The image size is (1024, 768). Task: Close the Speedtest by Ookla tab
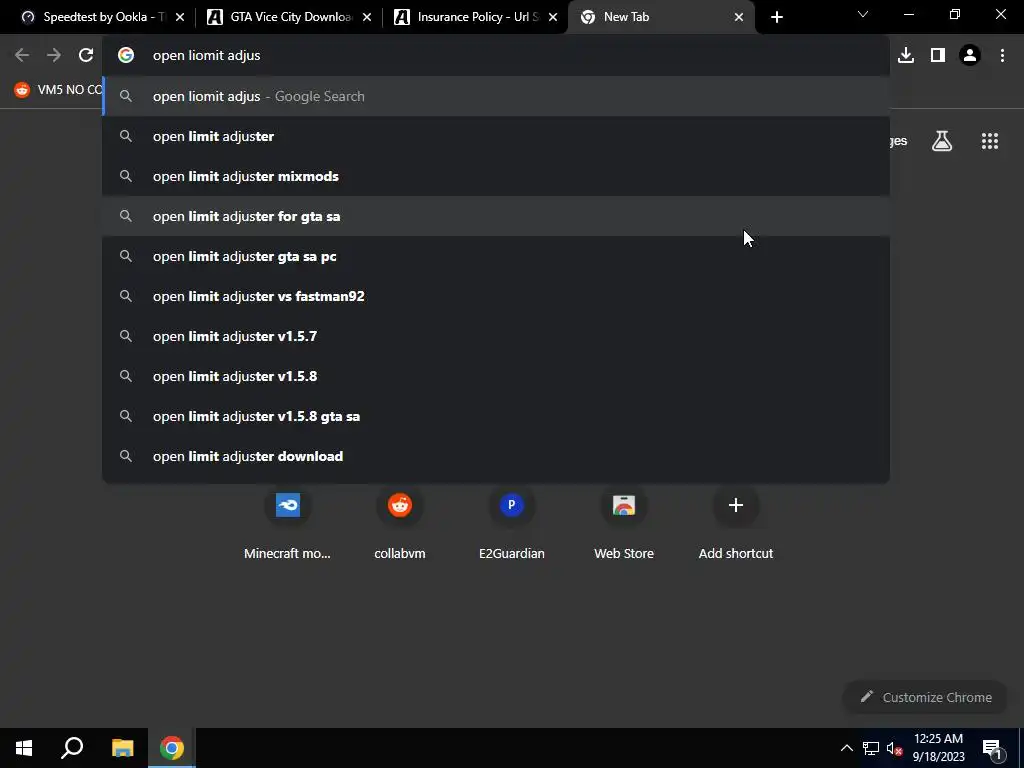click(180, 17)
